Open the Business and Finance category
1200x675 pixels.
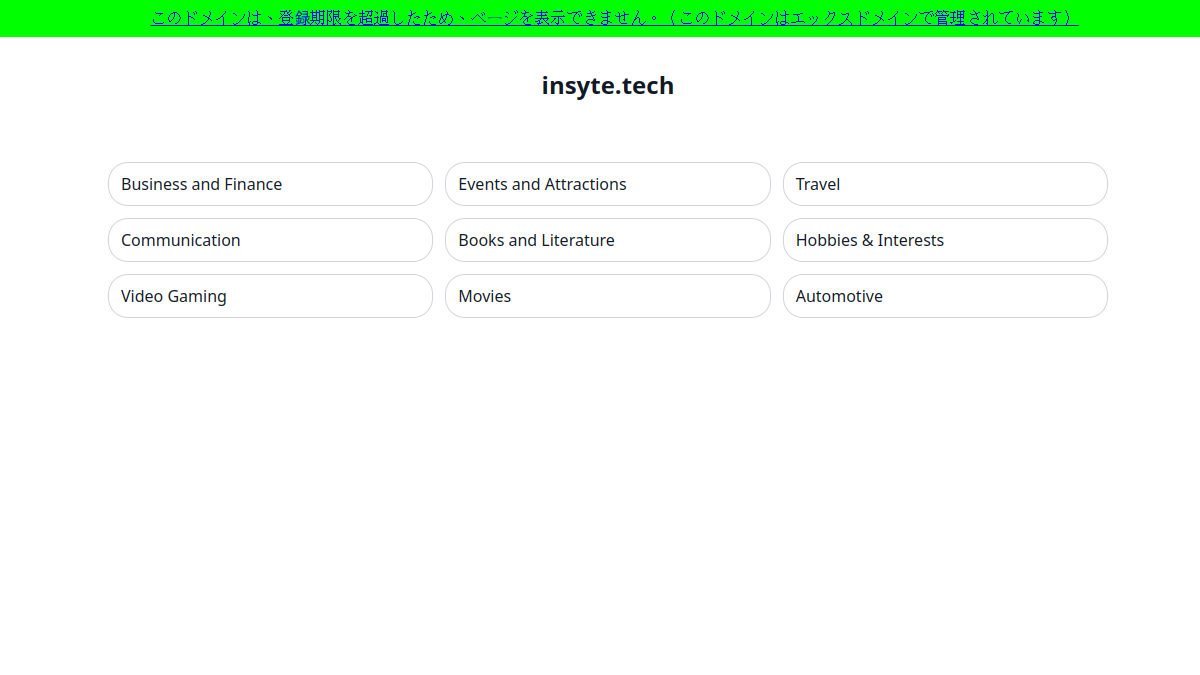[x=270, y=184]
